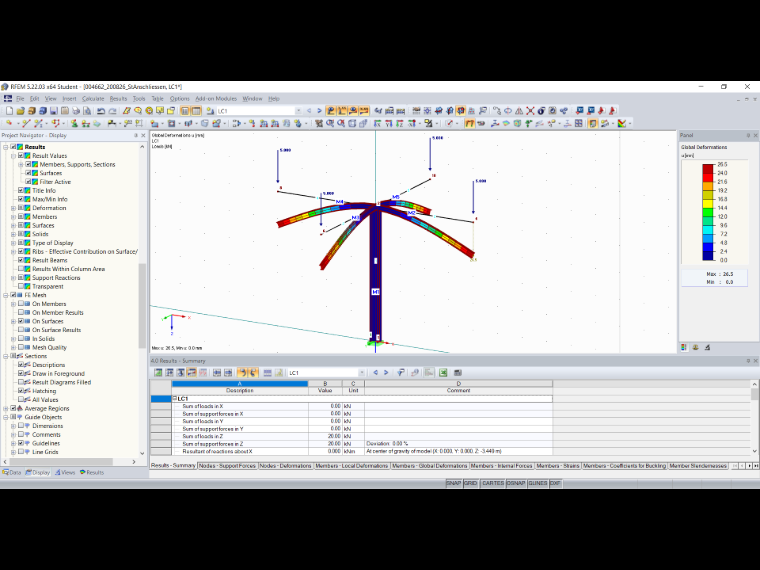The width and height of the screenshot is (760, 570).
Task: Click the color scale icon at panel bottom
Action: click(684, 348)
